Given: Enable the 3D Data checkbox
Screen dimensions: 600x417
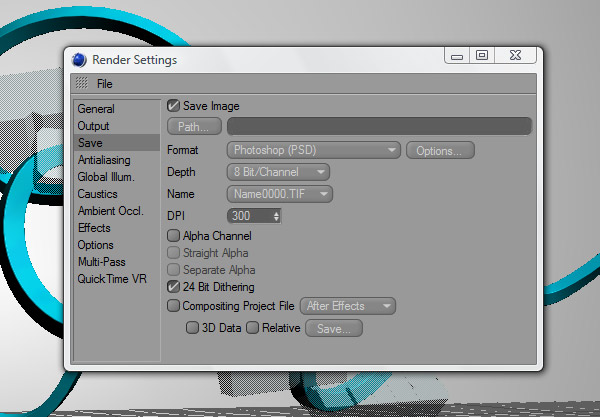Looking at the screenshot, I should pos(192,328).
